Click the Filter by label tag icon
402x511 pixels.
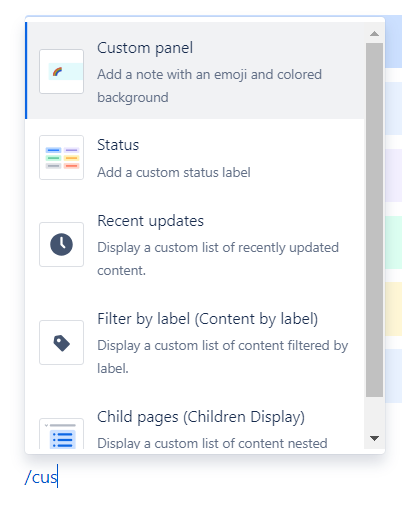(x=61, y=342)
